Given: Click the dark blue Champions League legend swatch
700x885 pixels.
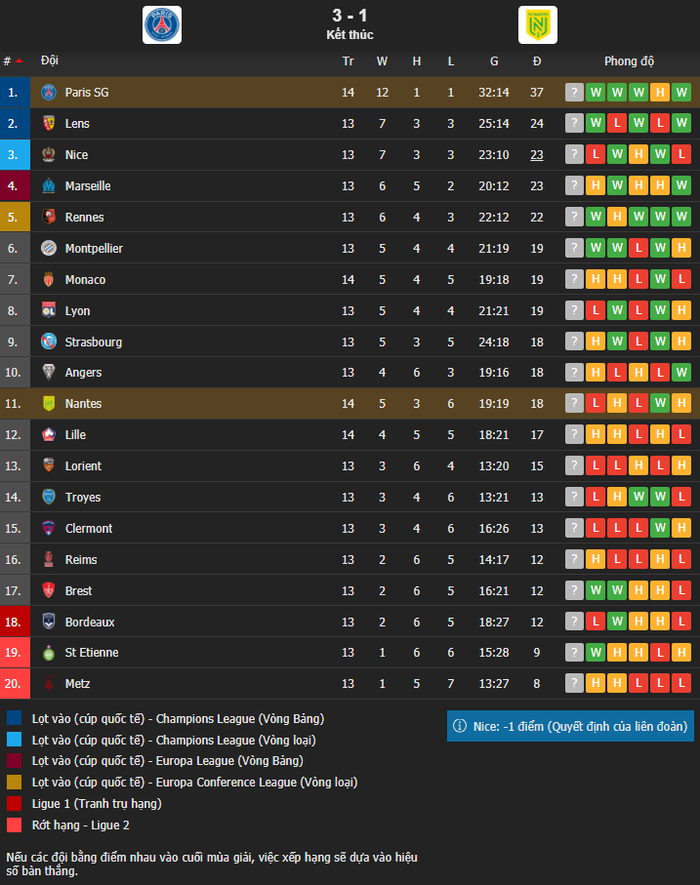Looking at the screenshot, I should click(14, 718).
